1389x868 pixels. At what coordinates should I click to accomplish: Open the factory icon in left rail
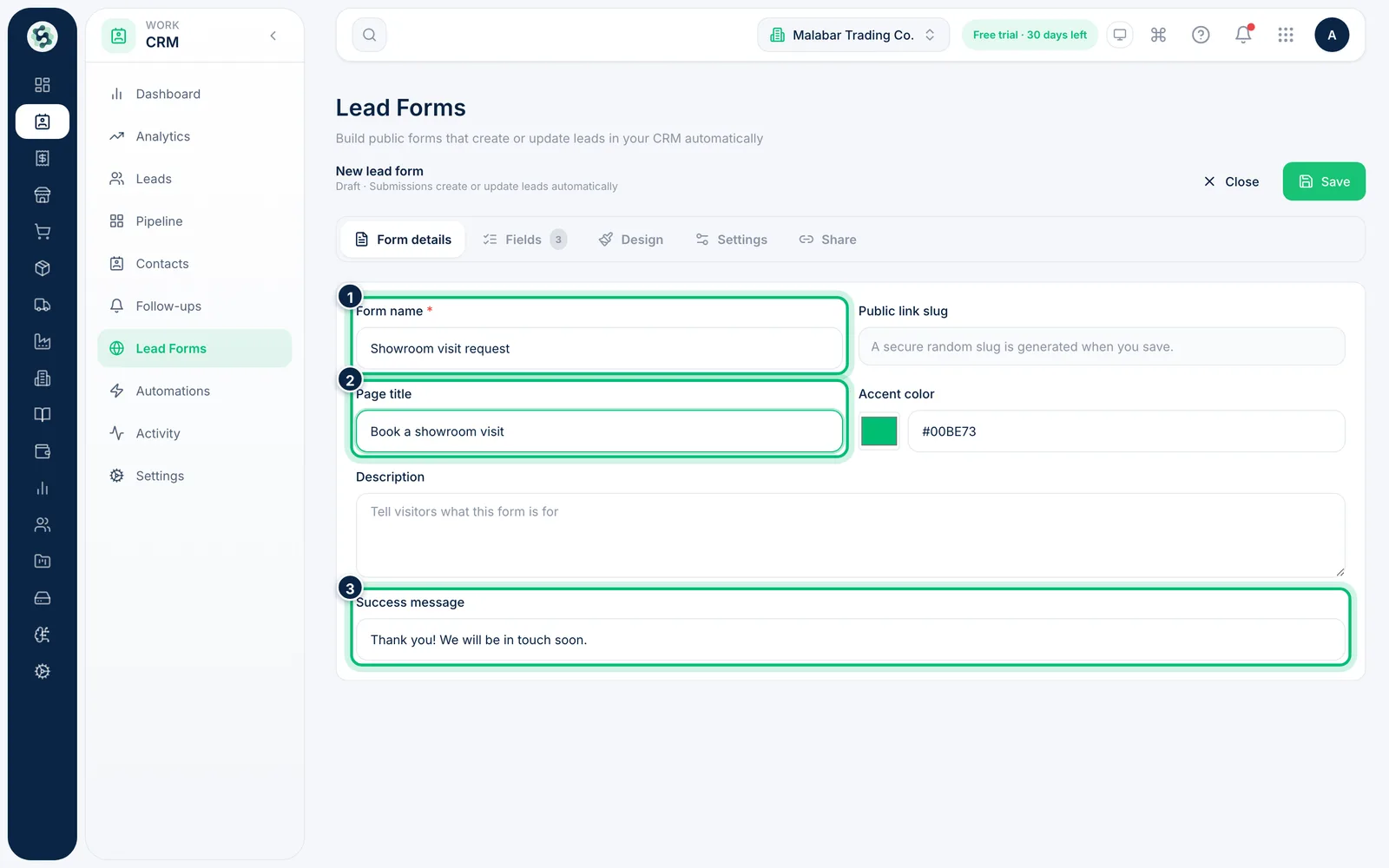pos(42,341)
